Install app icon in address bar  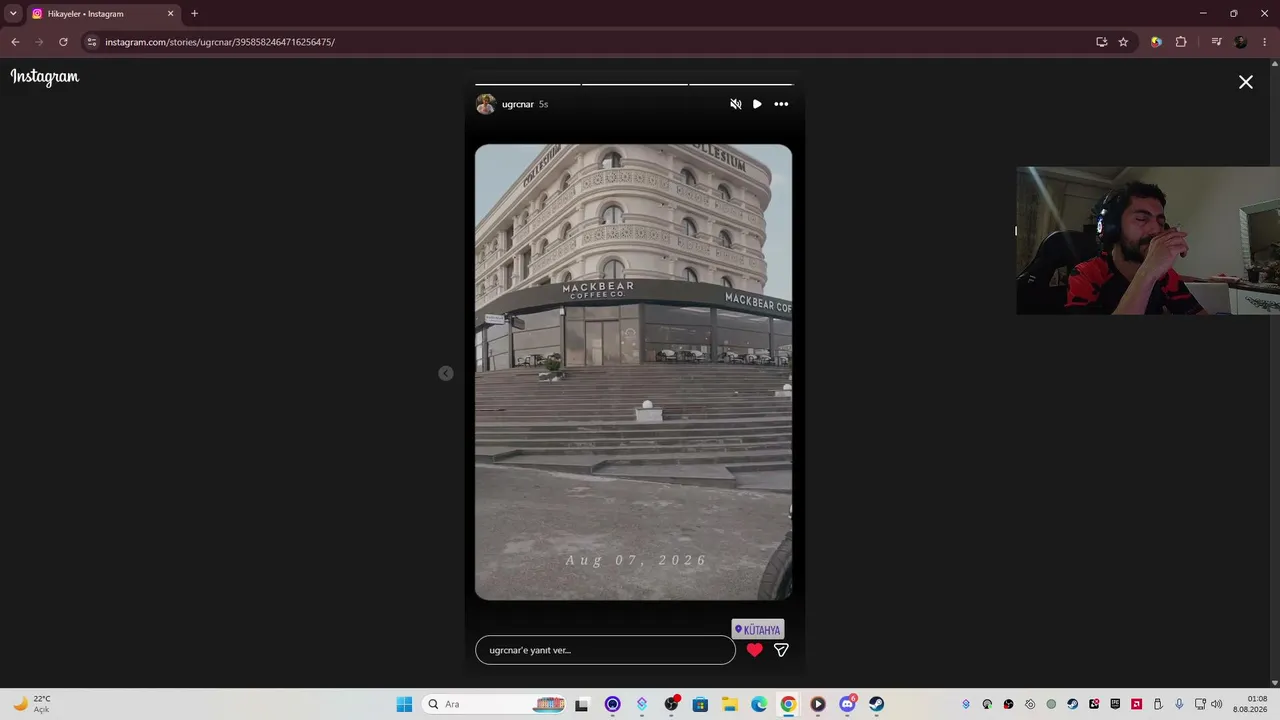tap(1101, 42)
